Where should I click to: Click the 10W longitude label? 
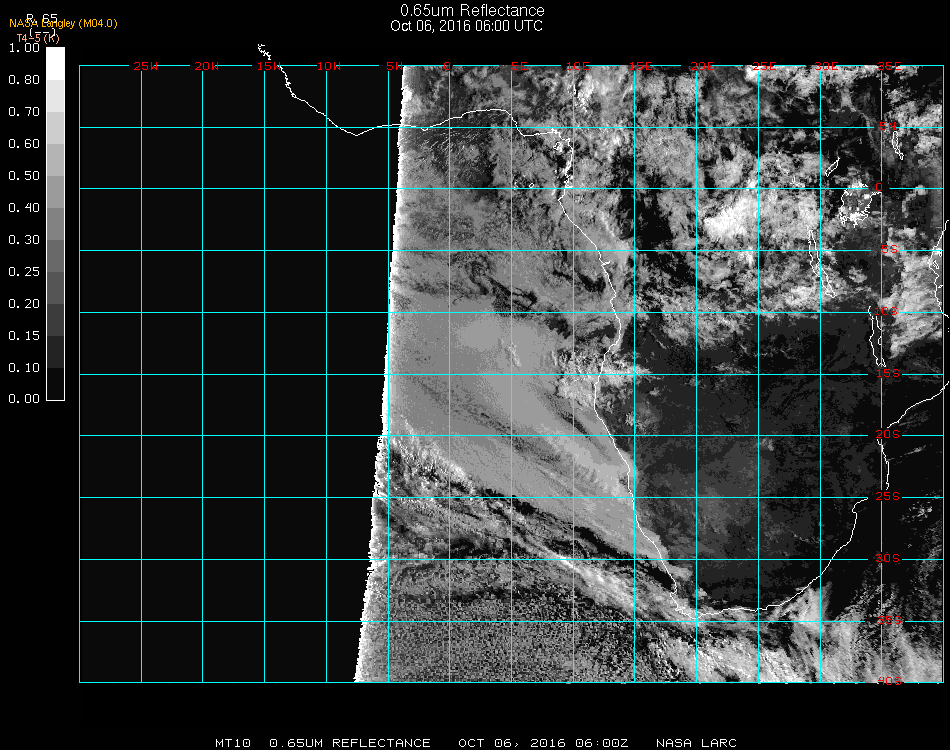tap(329, 66)
